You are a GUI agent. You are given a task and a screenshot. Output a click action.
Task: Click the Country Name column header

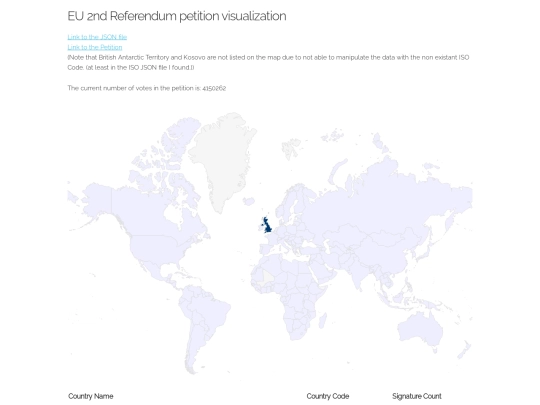91,396
